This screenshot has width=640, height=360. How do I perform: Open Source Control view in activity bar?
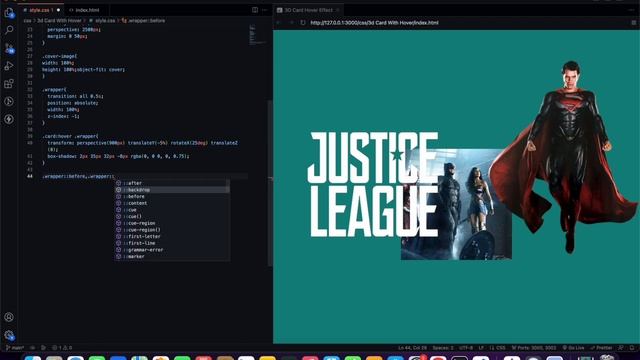tap(9, 48)
